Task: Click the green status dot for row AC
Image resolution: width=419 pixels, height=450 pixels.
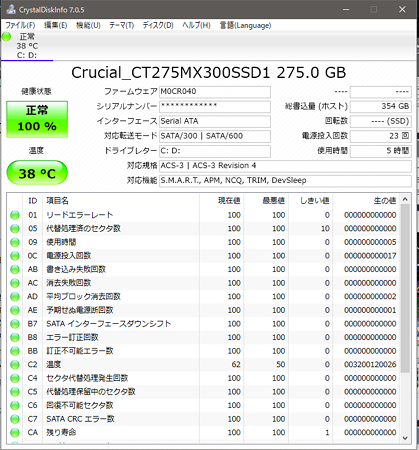Action: [x=15, y=283]
